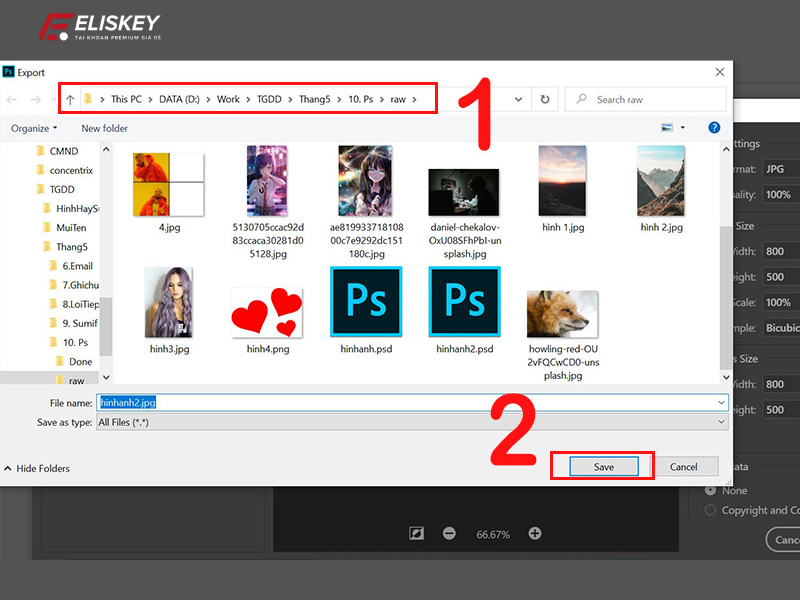Open the Save as type dropdown

point(719,422)
